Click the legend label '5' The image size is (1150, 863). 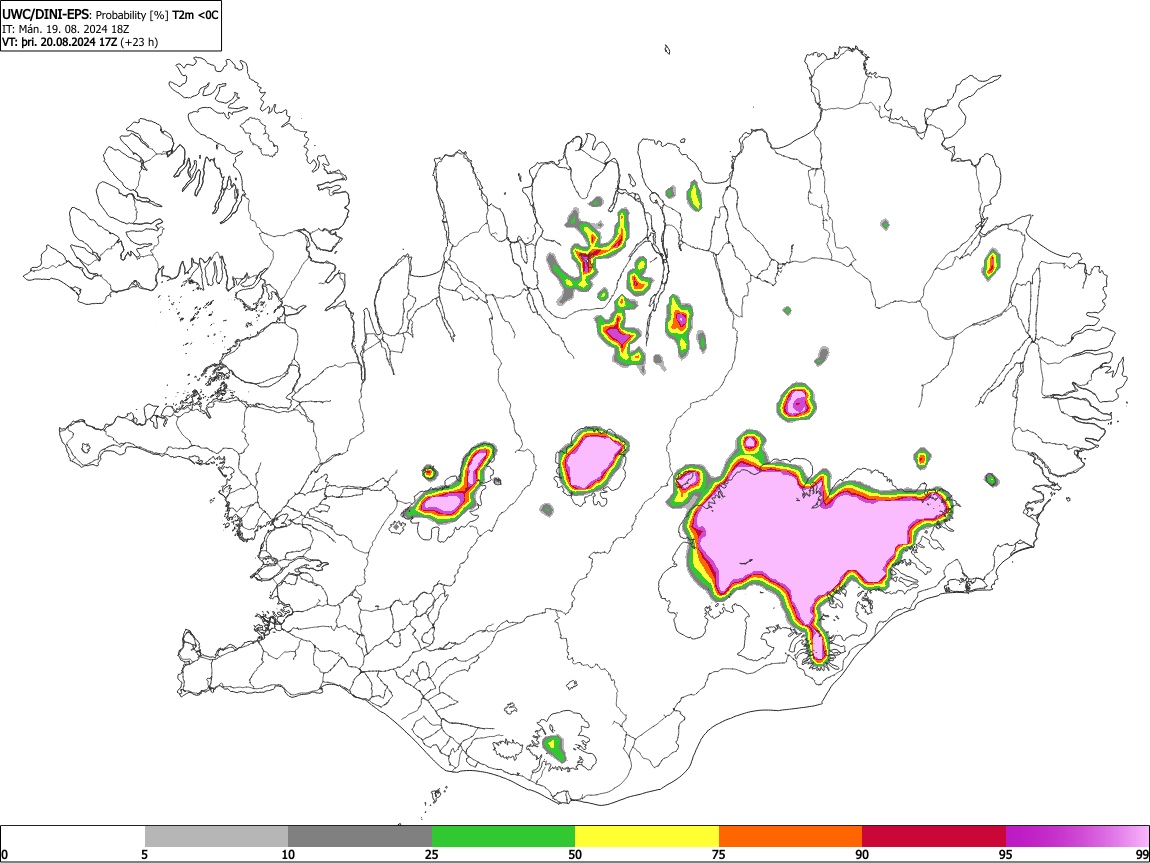click(144, 855)
